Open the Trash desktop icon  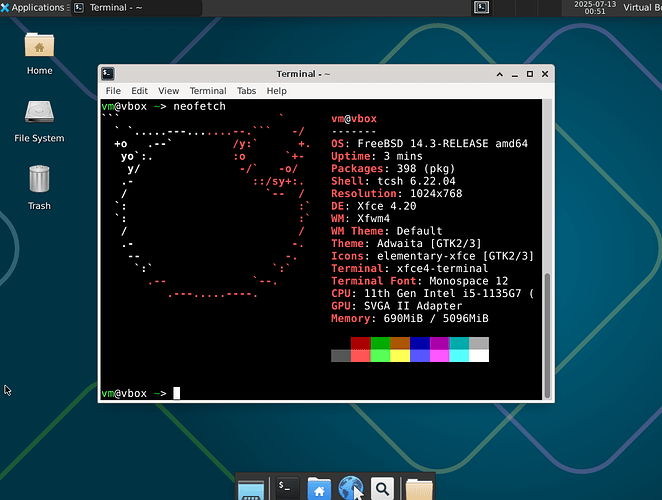pyautogui.click(x=39, y=179)
